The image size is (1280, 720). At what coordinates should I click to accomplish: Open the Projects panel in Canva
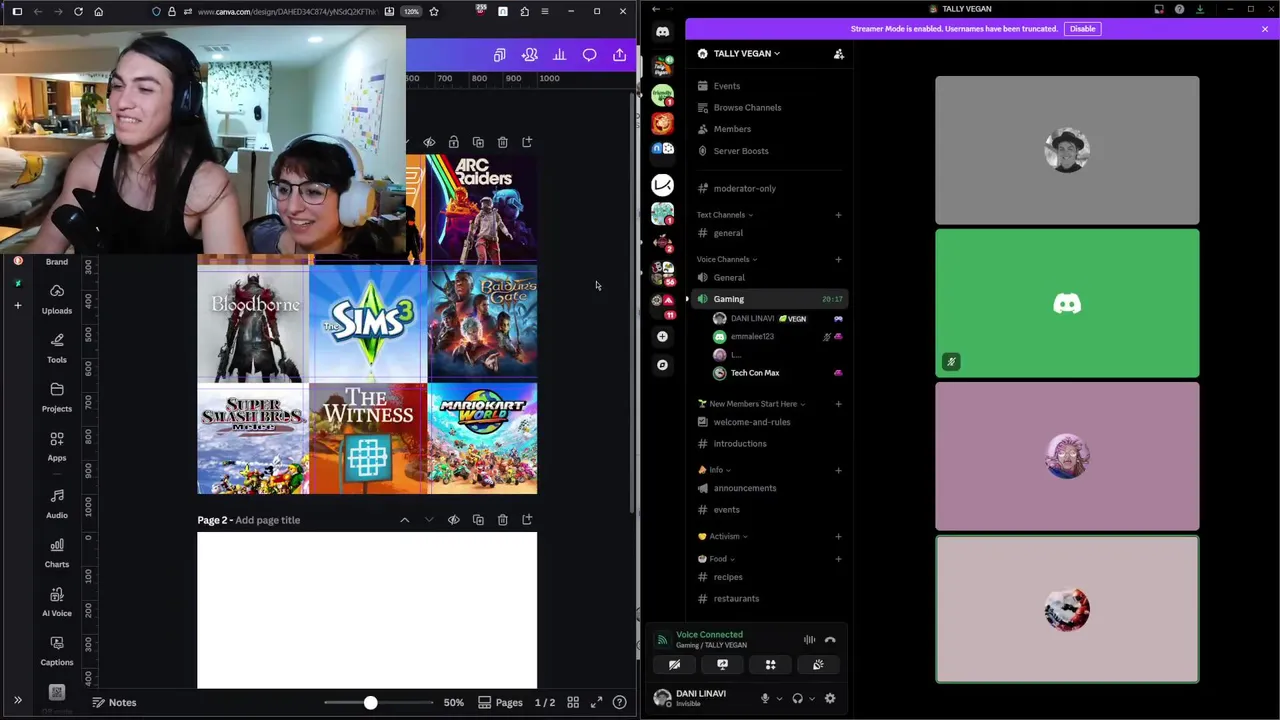click(57, 396)
